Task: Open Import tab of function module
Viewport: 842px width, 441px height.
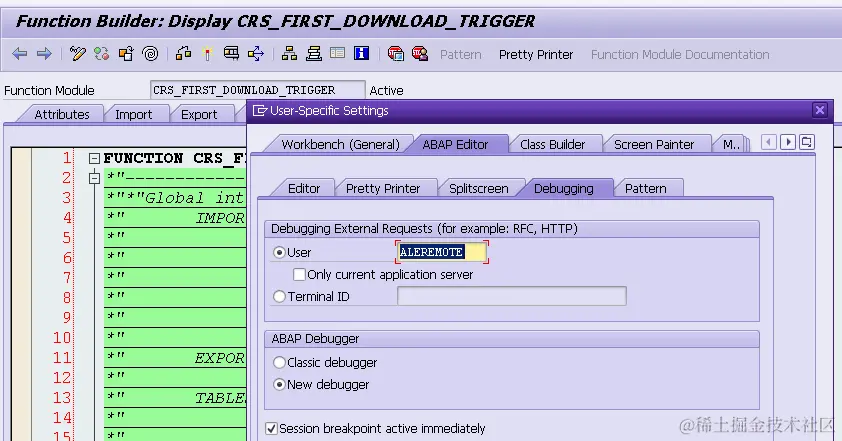Action: (x=134, y=114)
